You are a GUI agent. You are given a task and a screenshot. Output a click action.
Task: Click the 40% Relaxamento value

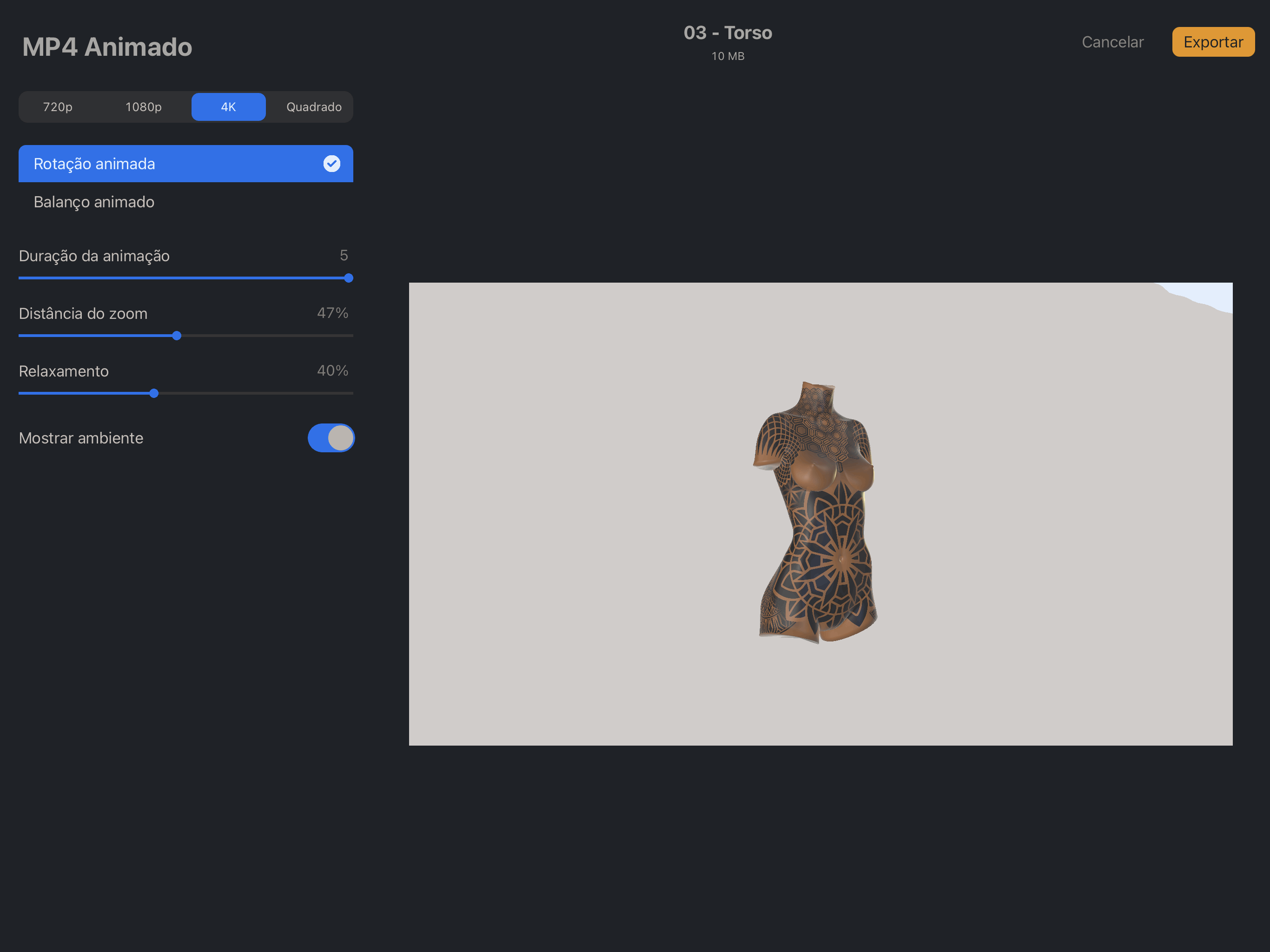tap(332, 371)
